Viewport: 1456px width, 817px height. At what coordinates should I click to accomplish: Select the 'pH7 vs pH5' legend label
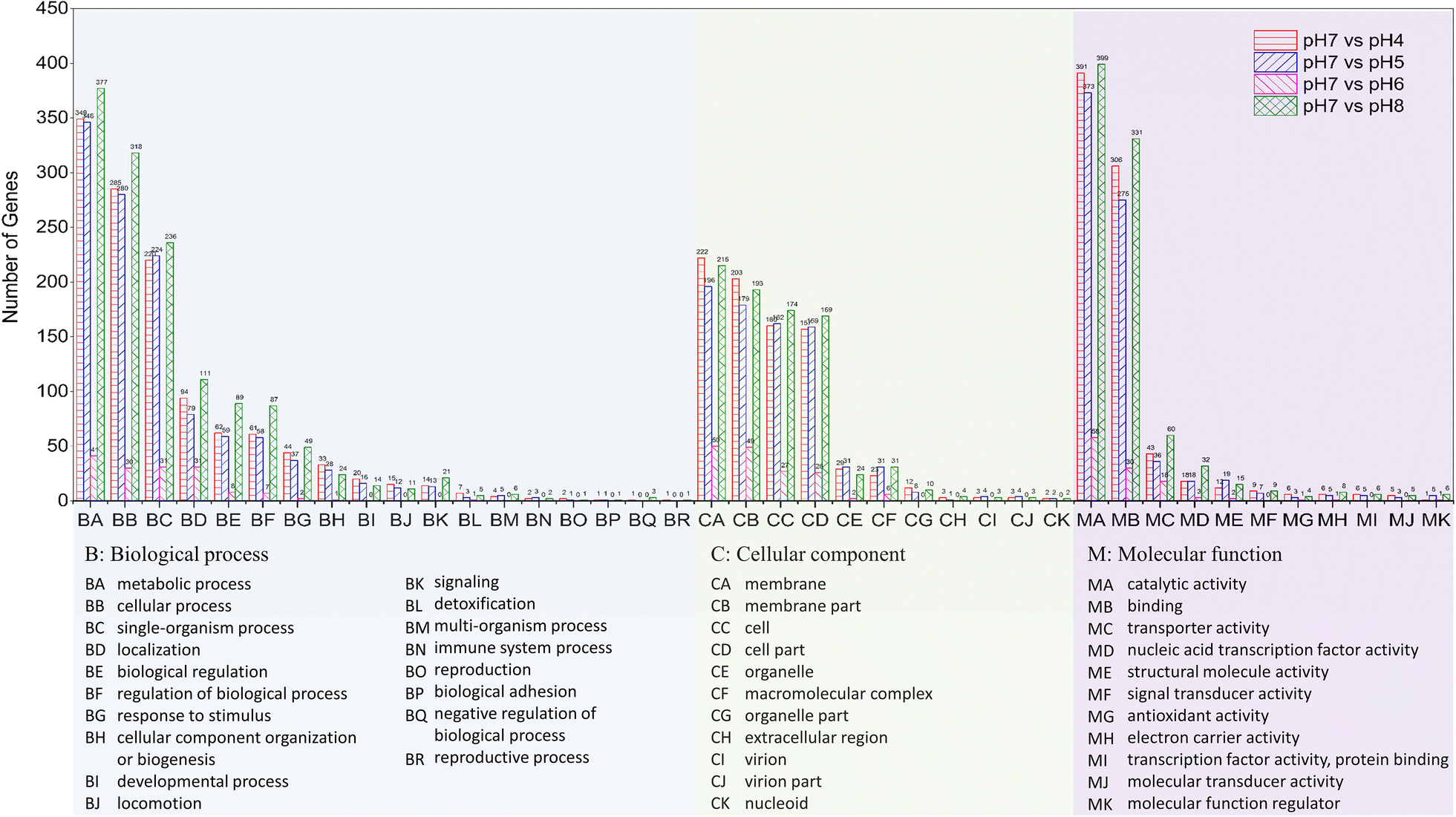[x=1353, y=62]
